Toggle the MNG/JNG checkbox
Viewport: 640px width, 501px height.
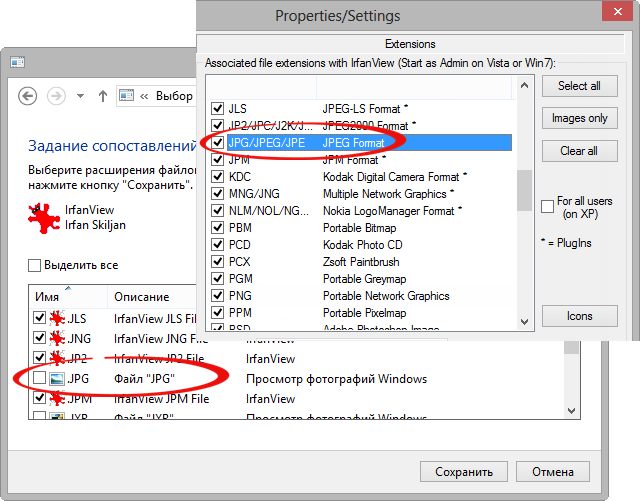click(x=218, y=194)
